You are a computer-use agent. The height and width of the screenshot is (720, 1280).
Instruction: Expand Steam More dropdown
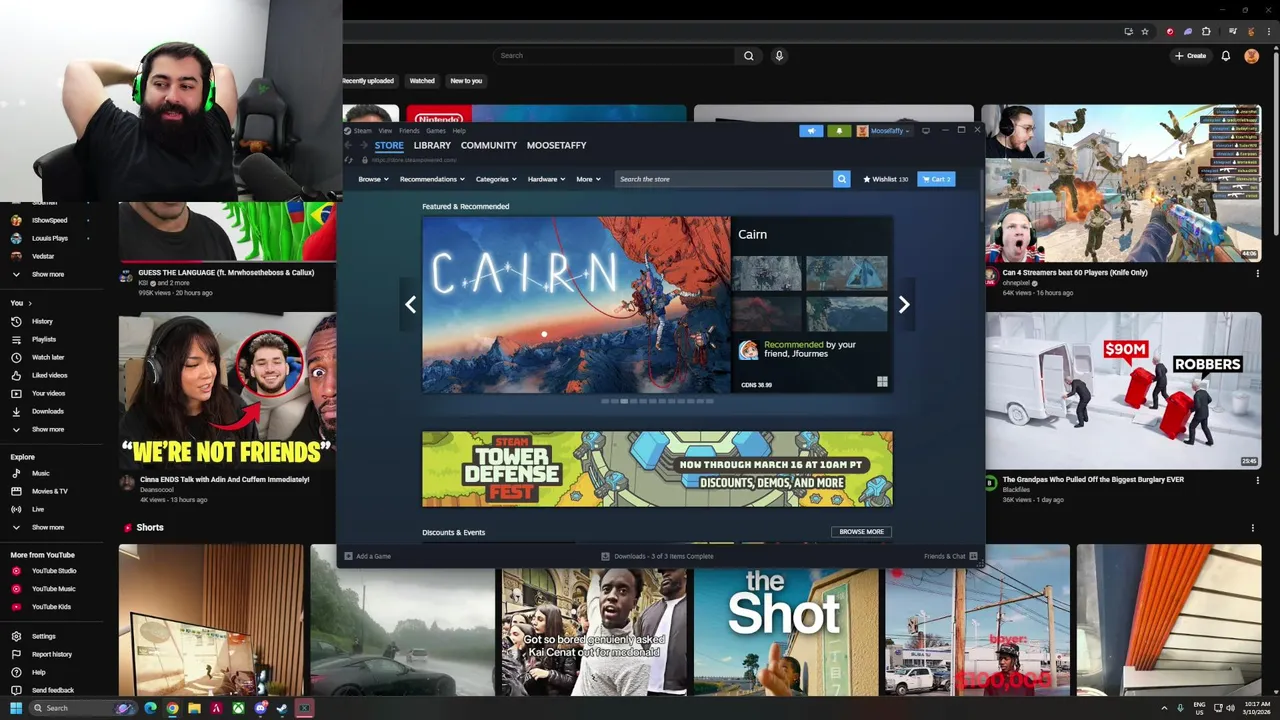coord(588,179)
